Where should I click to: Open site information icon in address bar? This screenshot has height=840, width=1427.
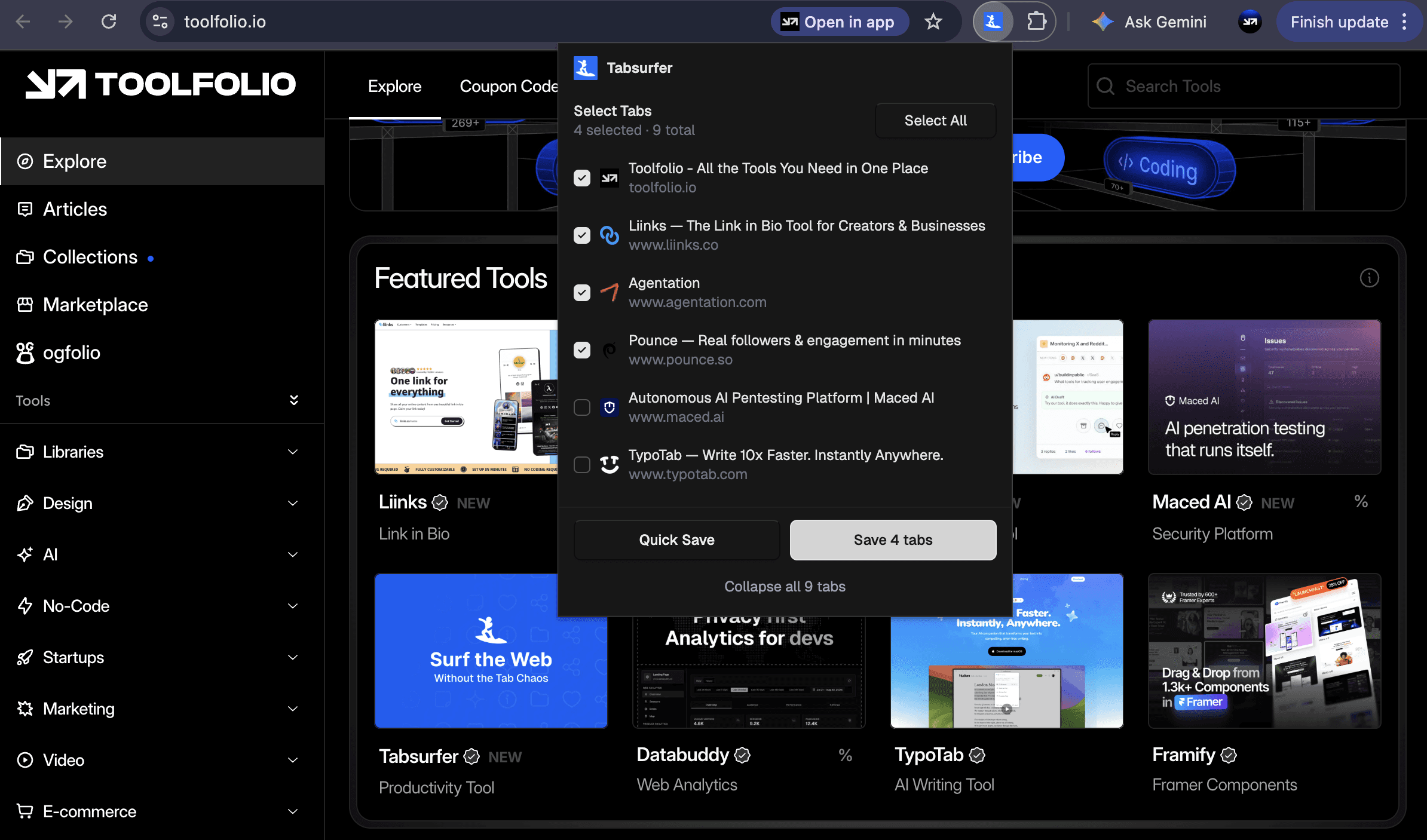click(160, 22)
